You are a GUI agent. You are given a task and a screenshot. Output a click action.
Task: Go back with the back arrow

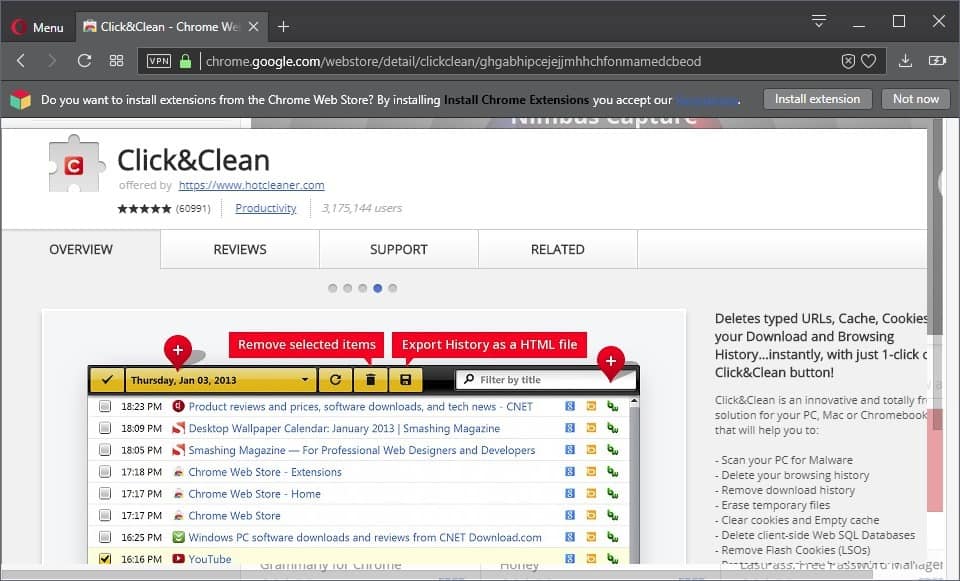[x=21, y=61]
